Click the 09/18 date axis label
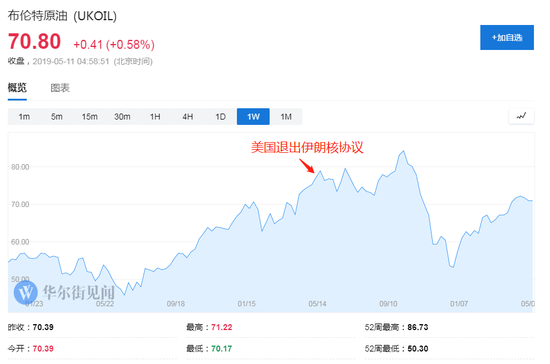This screenshot has width=550, height=364. (176, 304)
